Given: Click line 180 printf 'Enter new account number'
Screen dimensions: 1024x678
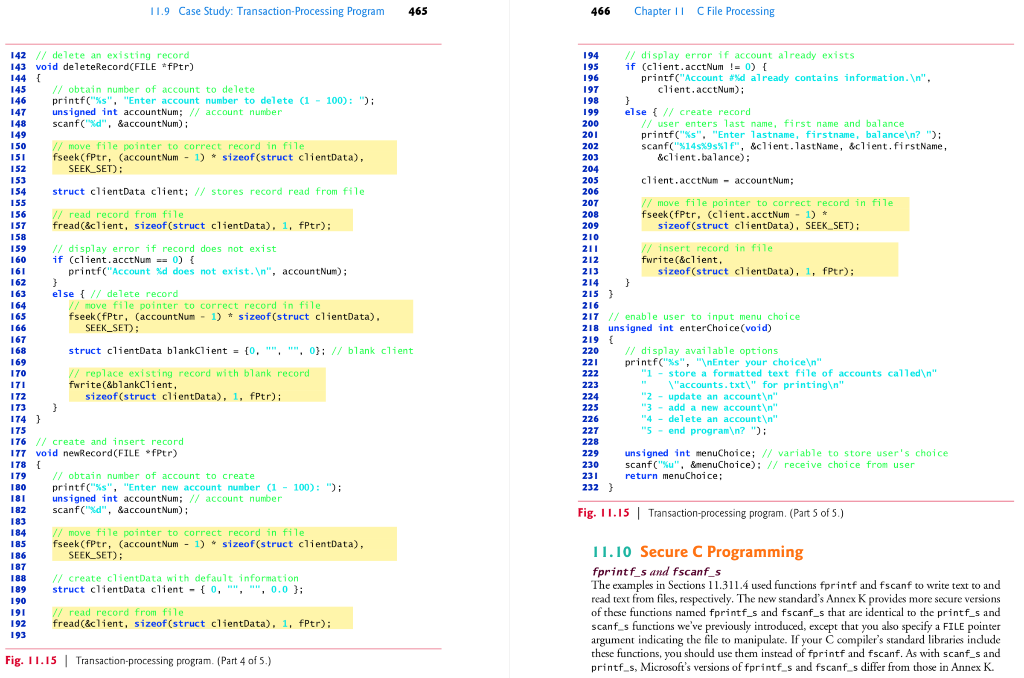Looking at the screenshot, I should pyautogui.click(x=197, y=487).
